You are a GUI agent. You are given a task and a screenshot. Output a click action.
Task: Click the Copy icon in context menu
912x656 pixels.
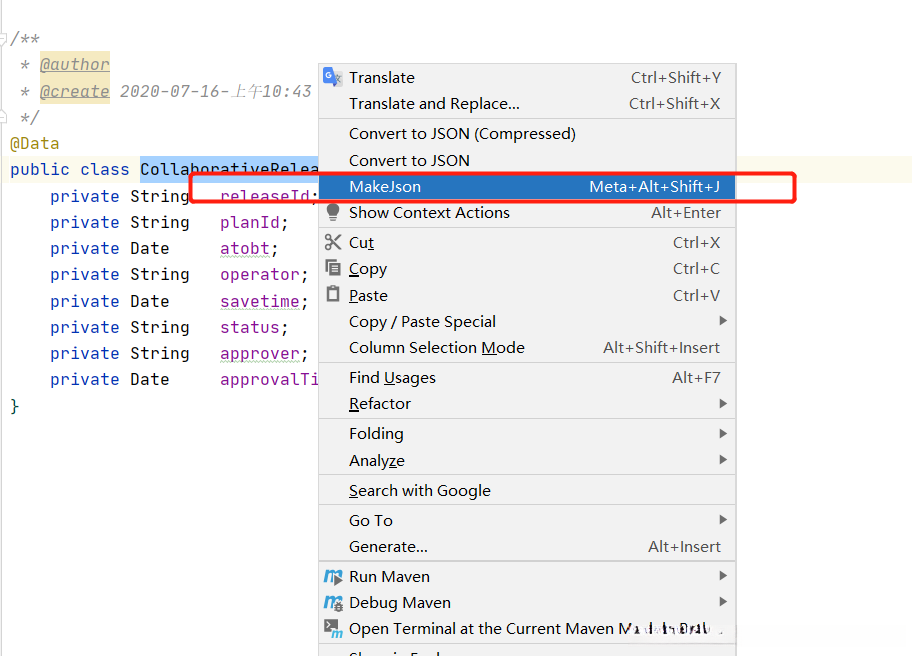[333, 269]
